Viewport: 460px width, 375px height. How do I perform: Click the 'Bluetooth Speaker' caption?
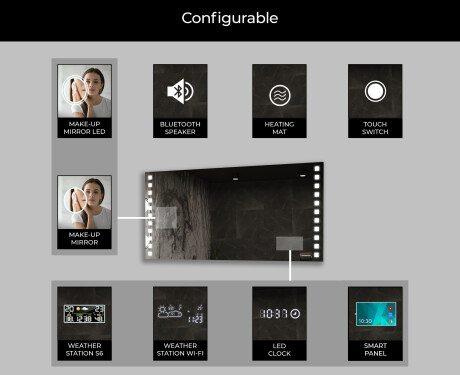point(180,128)
